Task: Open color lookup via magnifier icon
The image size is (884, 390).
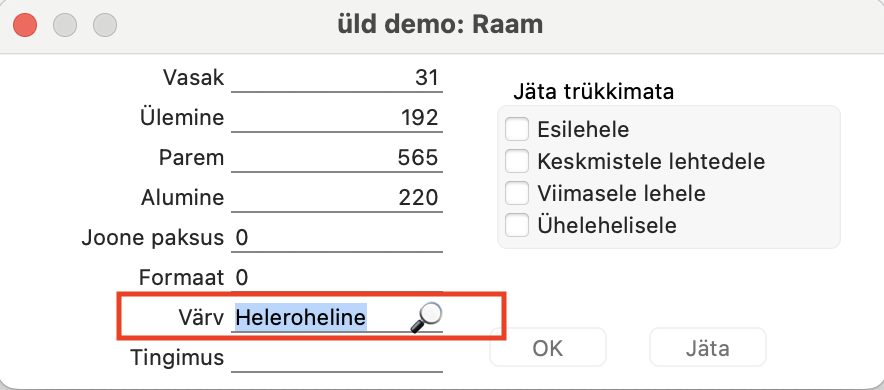Action: click(426, 317)
